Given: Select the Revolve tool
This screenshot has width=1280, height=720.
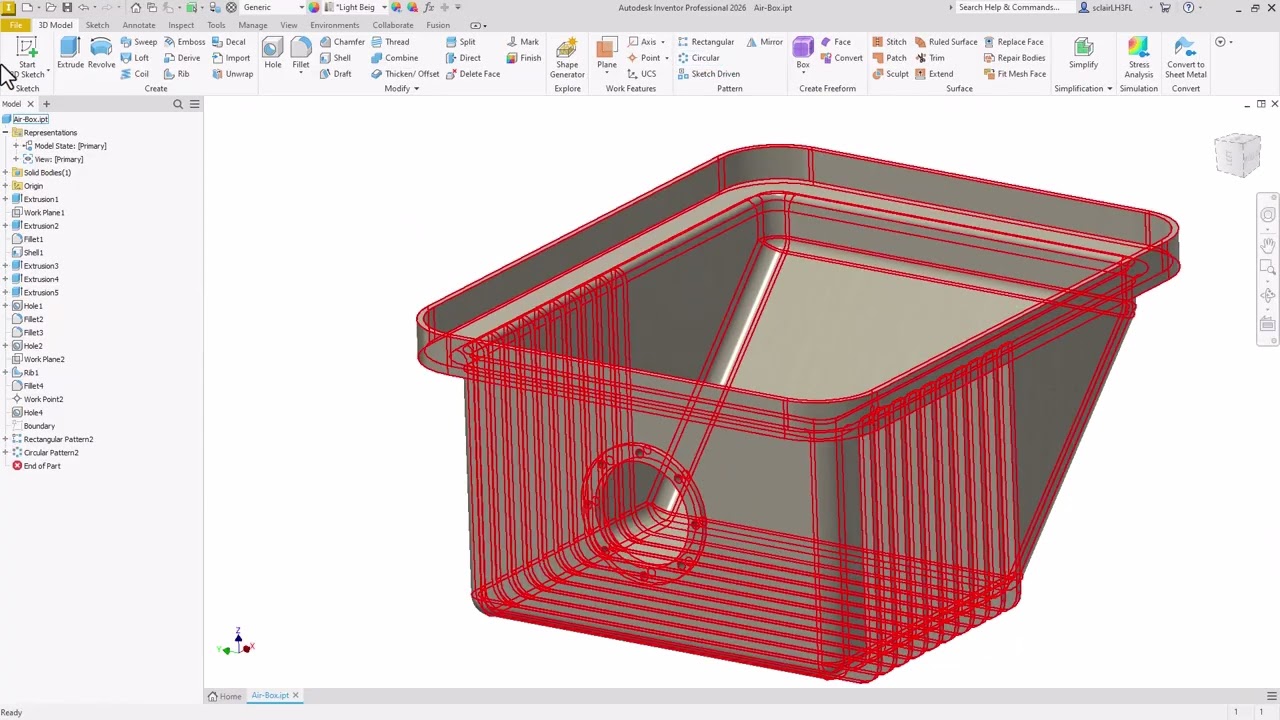Looking at the screenshot, I should pyautogui.click(x=101, y=53).
